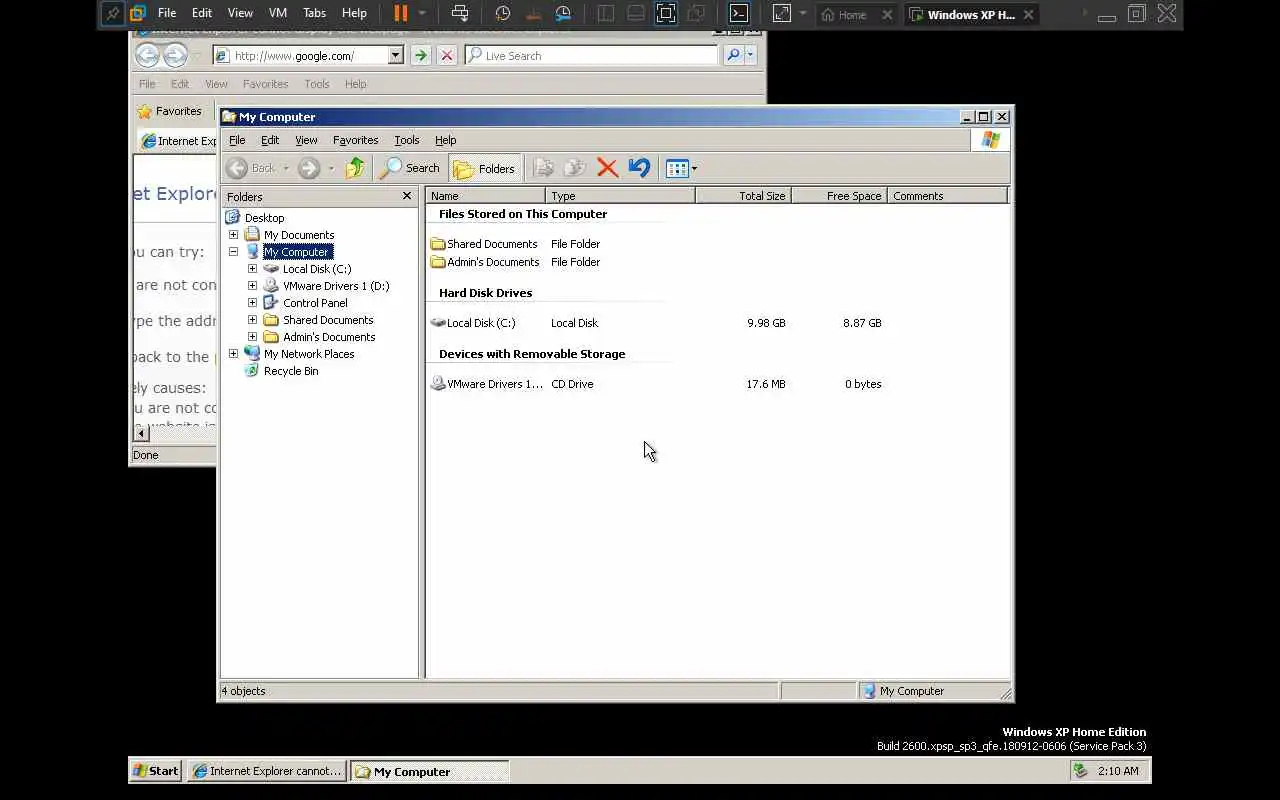Toggle the Folders pane button
The width and height of the screenshot is (1280, 800).
(x=485, y=168)
